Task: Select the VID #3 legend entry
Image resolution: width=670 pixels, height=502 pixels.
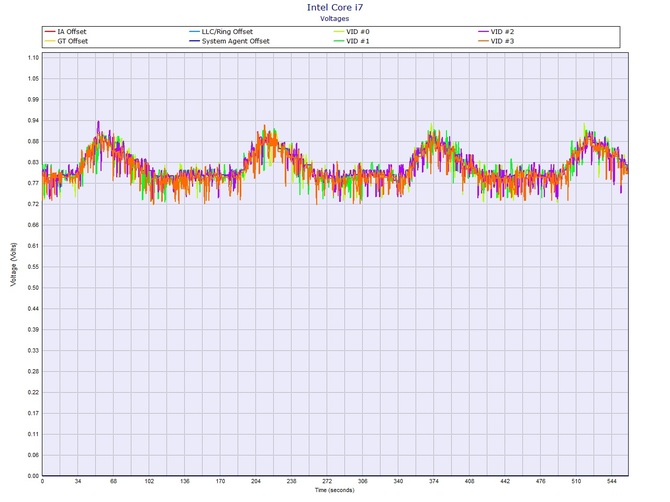Action: pos(496,41)
